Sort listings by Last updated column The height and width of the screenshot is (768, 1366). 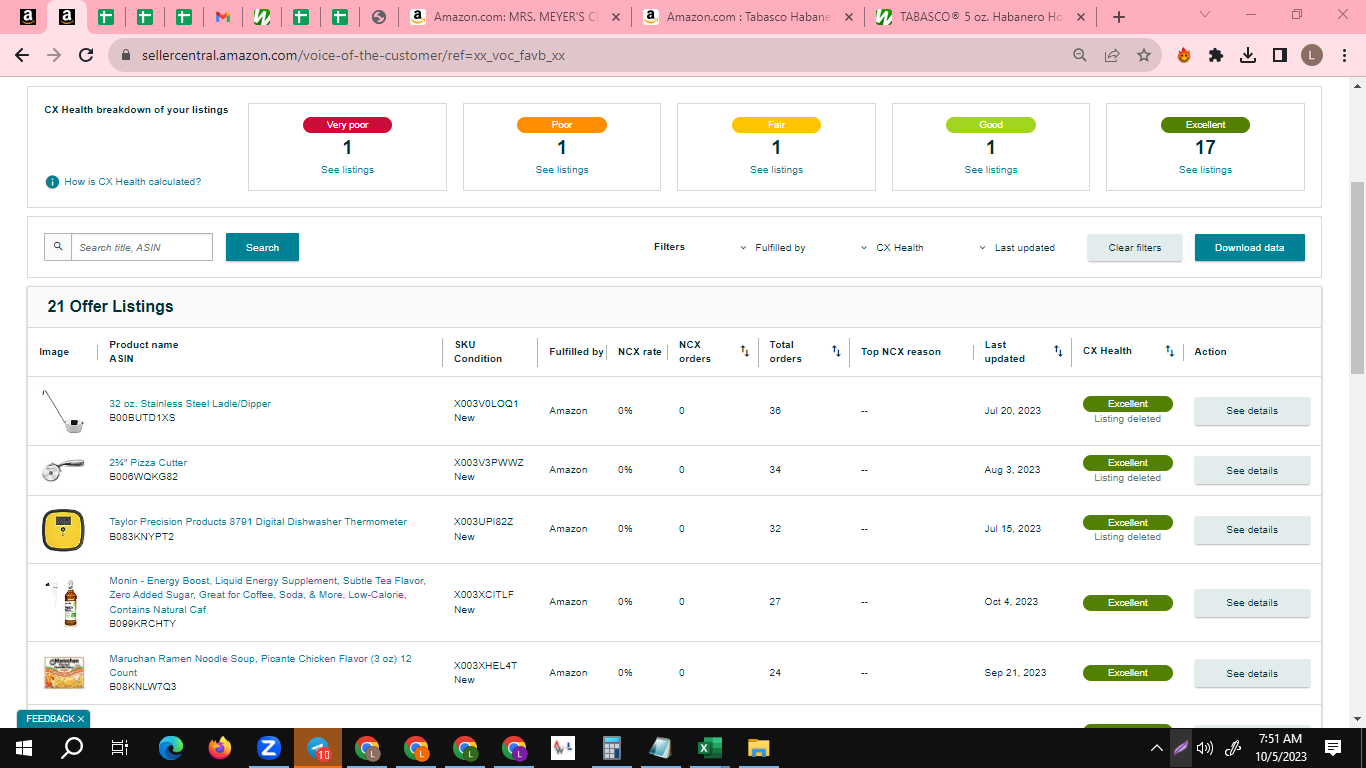[1058, 351]
